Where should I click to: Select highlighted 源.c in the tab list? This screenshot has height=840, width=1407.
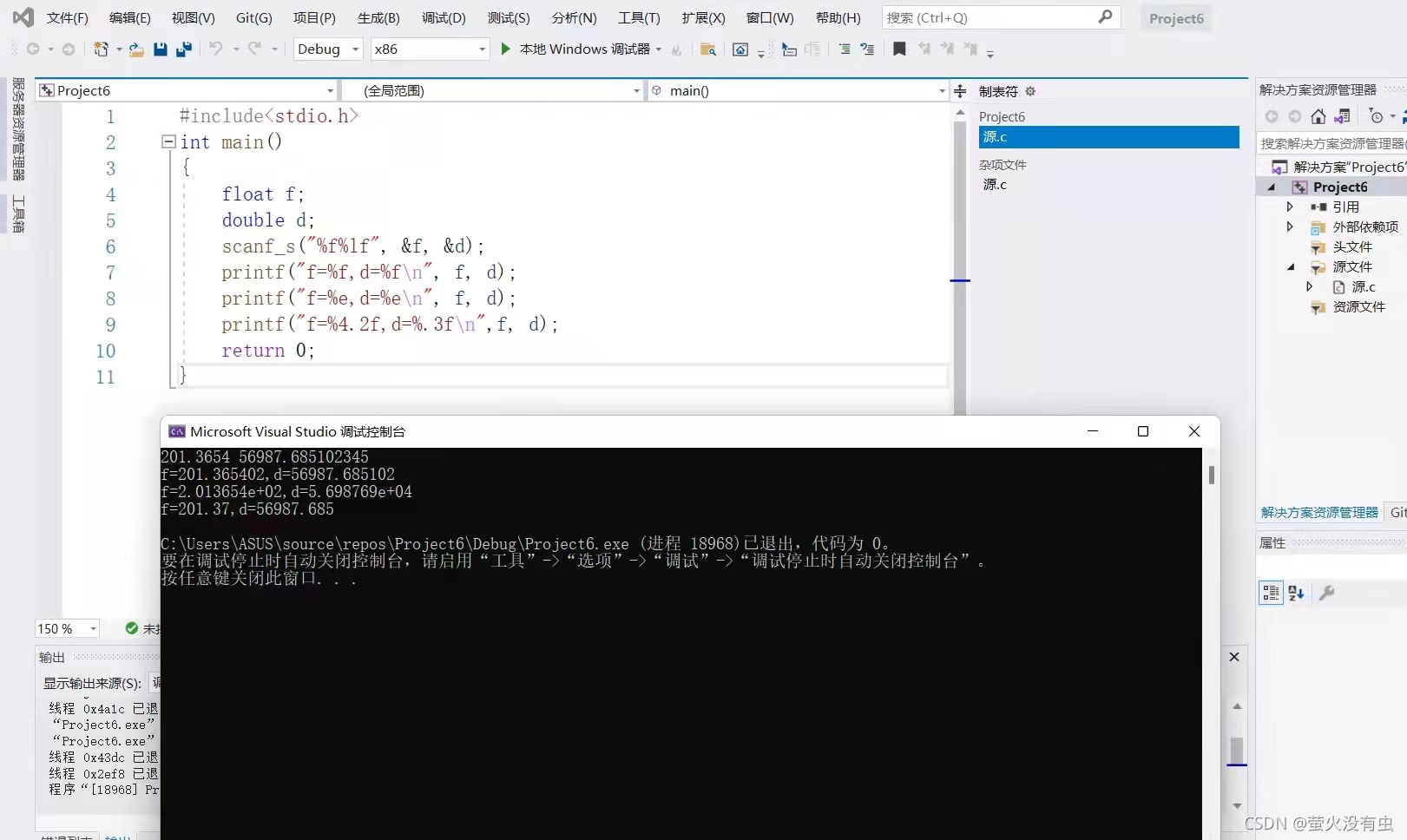[1108, 137]
